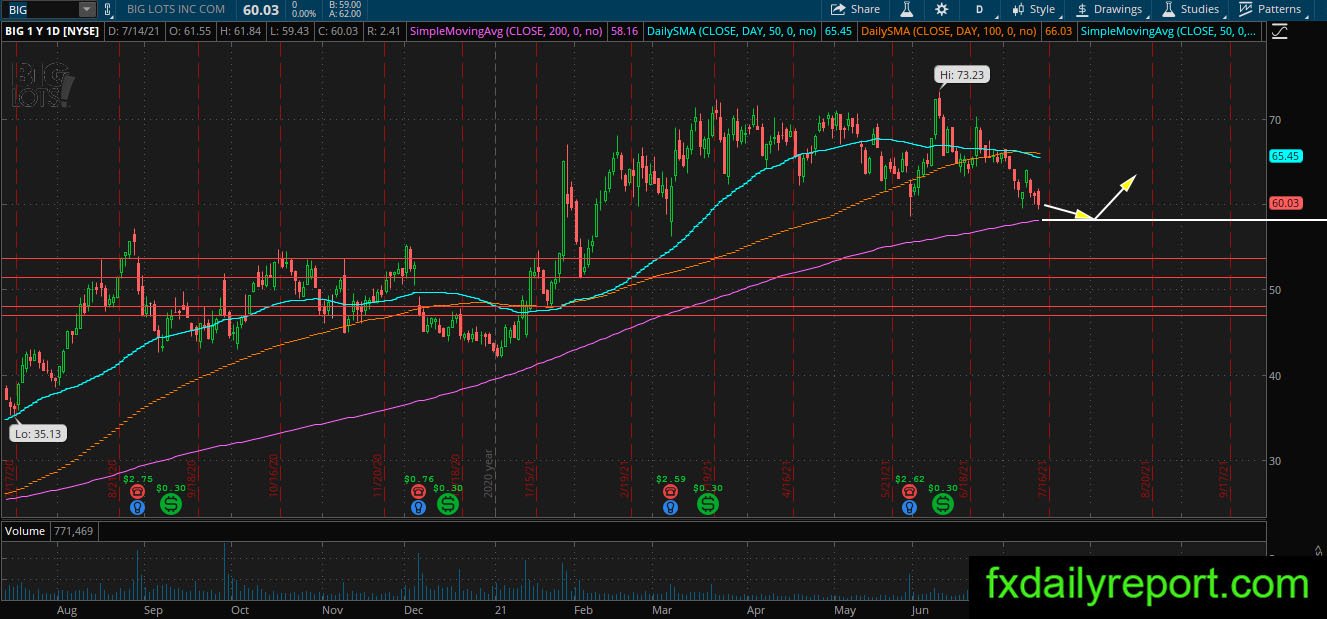Click the symbol link chain icon

pos(109,9)
